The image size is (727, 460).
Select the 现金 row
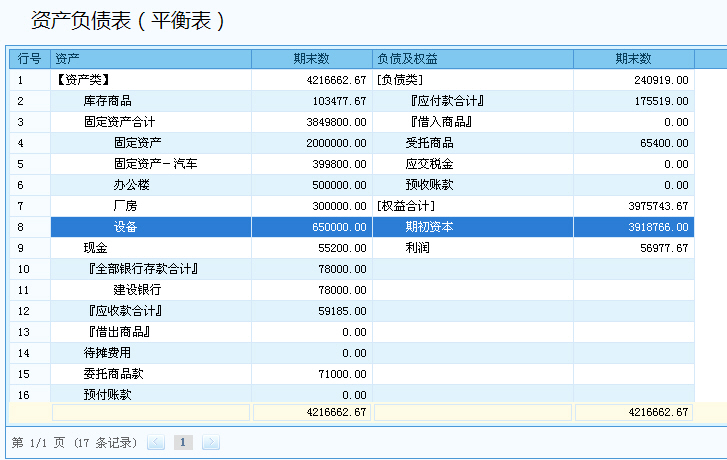pos(95,248)
